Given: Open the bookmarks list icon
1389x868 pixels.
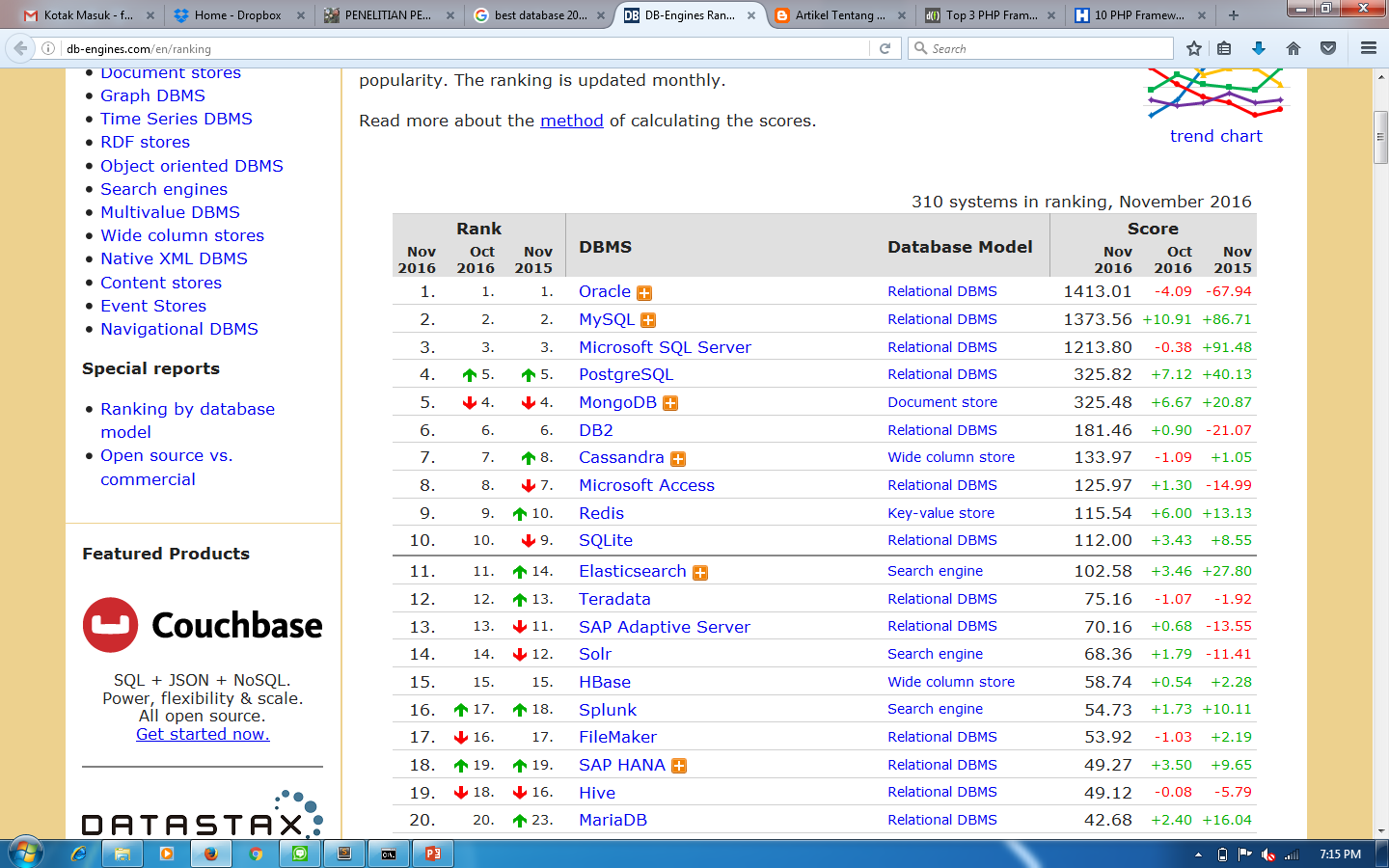Looking at the screenshot, I should [x=1224, y=48].
